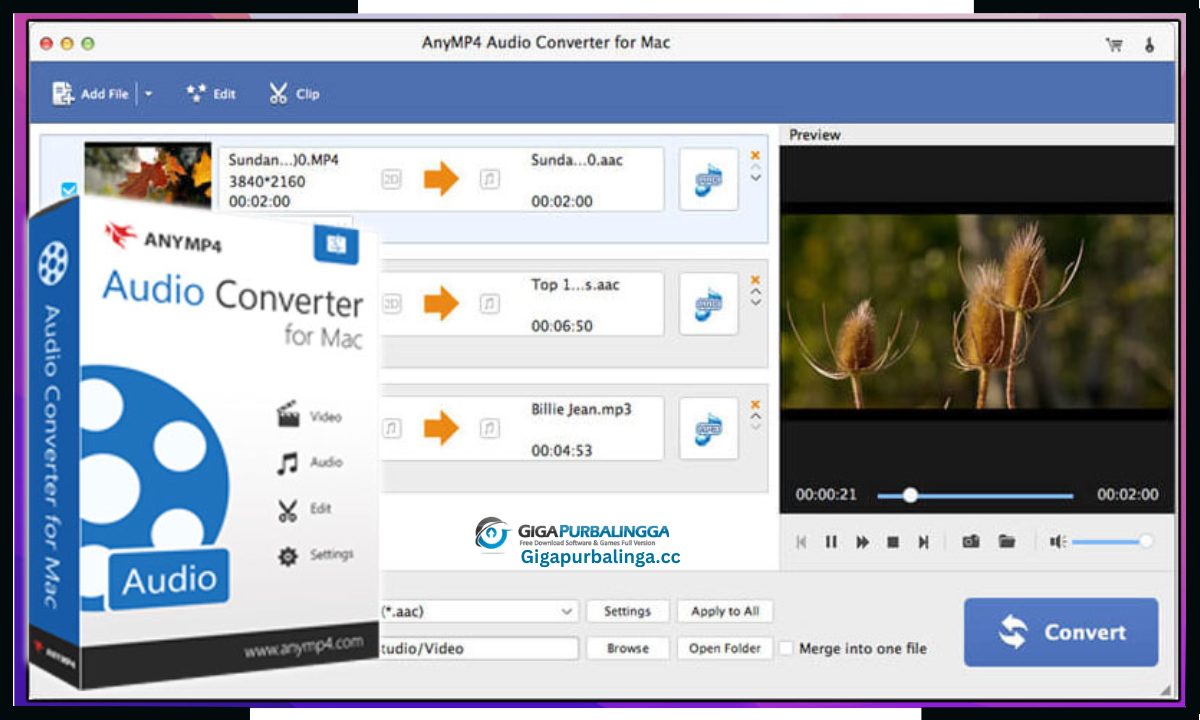Click audio track icon beside Sunda...0.aac
The image size is (1200, 720).
pos(489,180)
